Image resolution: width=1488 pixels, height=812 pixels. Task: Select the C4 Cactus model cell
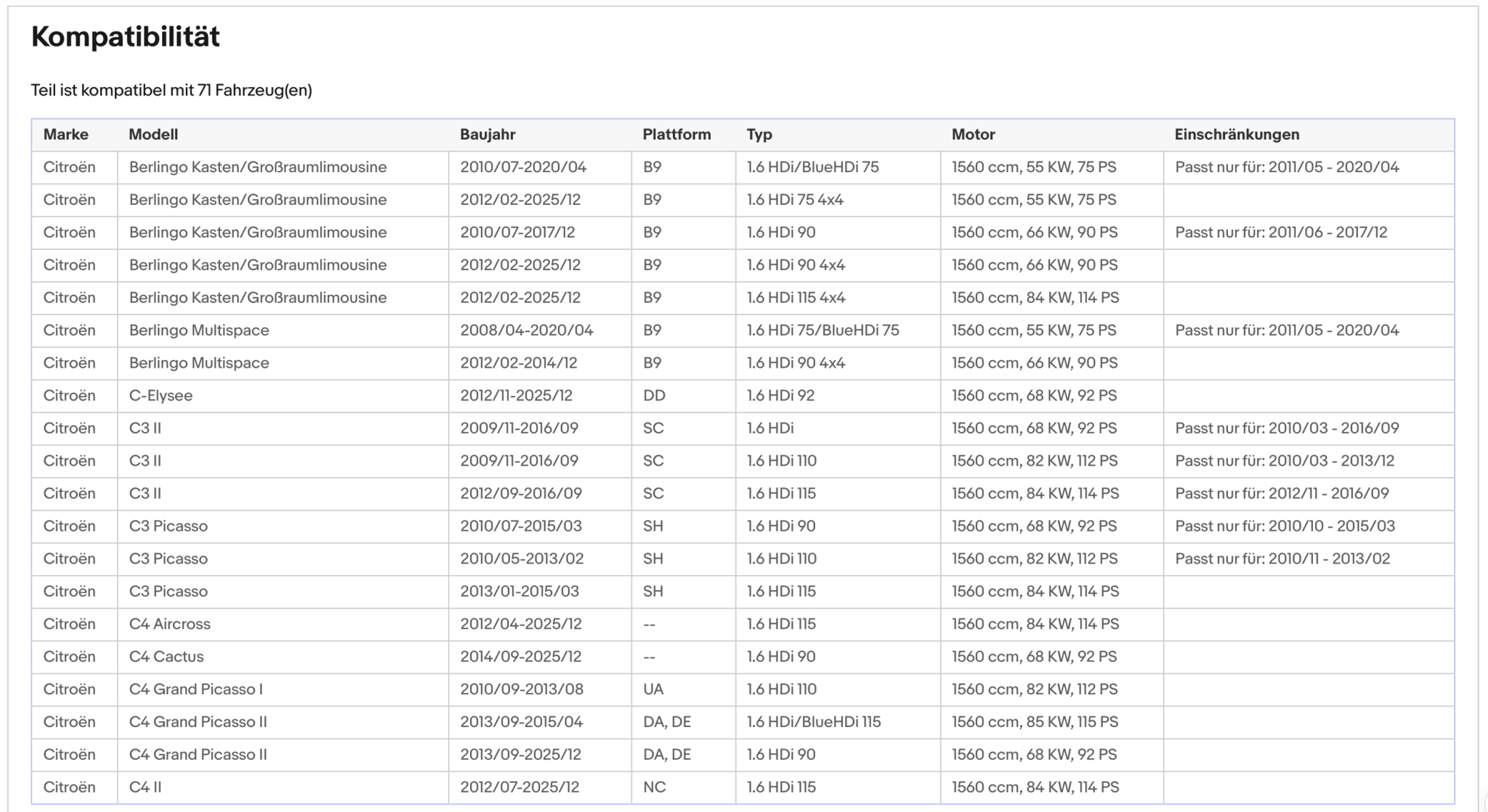click(166, 657)
